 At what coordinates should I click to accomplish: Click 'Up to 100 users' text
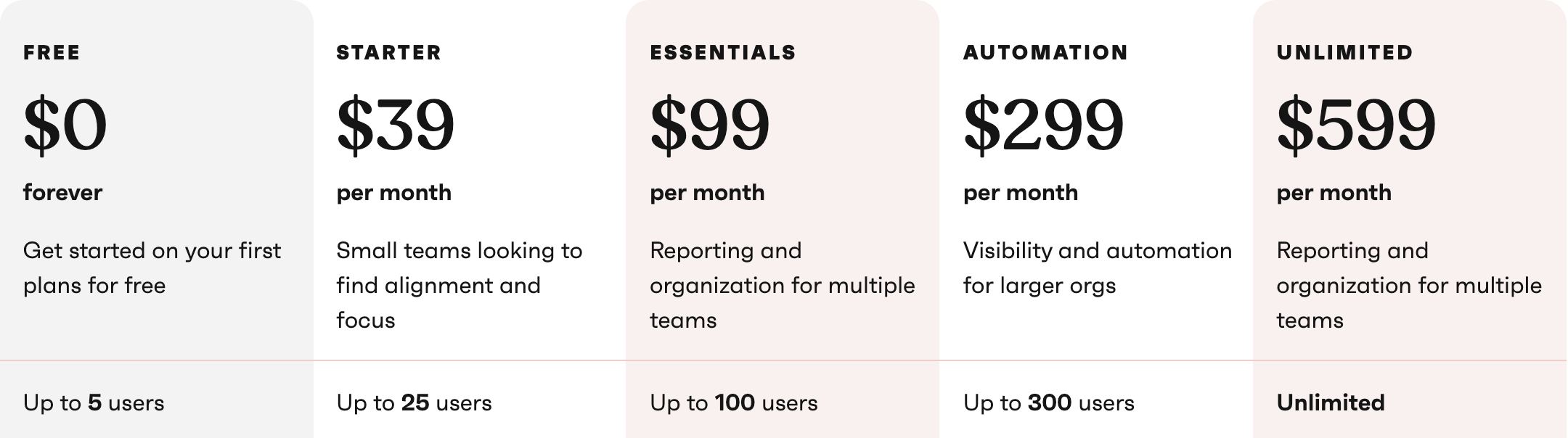734,402
